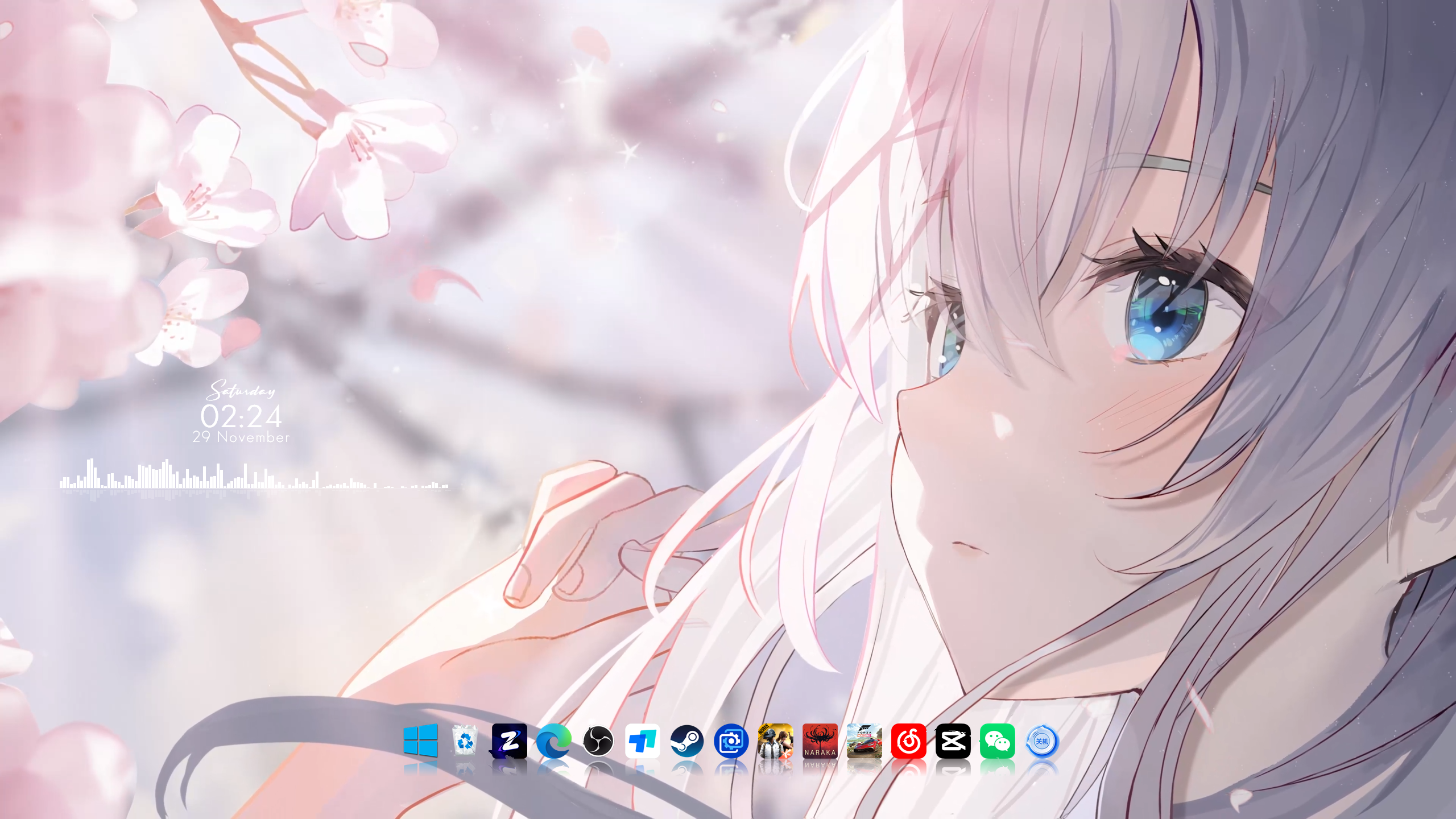Launch PUBG game from the dock
This screenshot has width=1456, height=819.
click(x=775, y=741)
